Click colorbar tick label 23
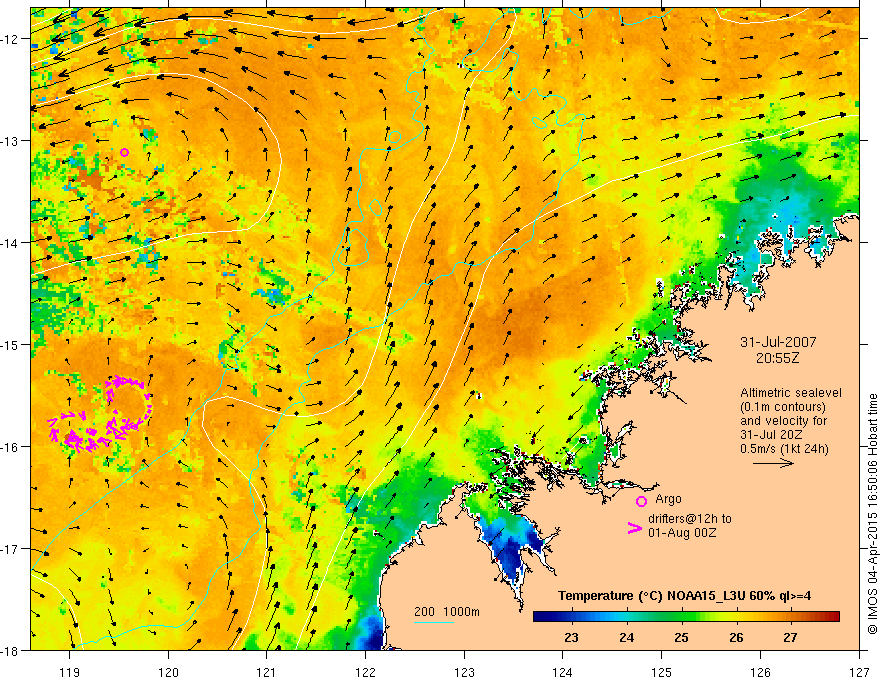 pyautogui.click(x=571, y=638)
